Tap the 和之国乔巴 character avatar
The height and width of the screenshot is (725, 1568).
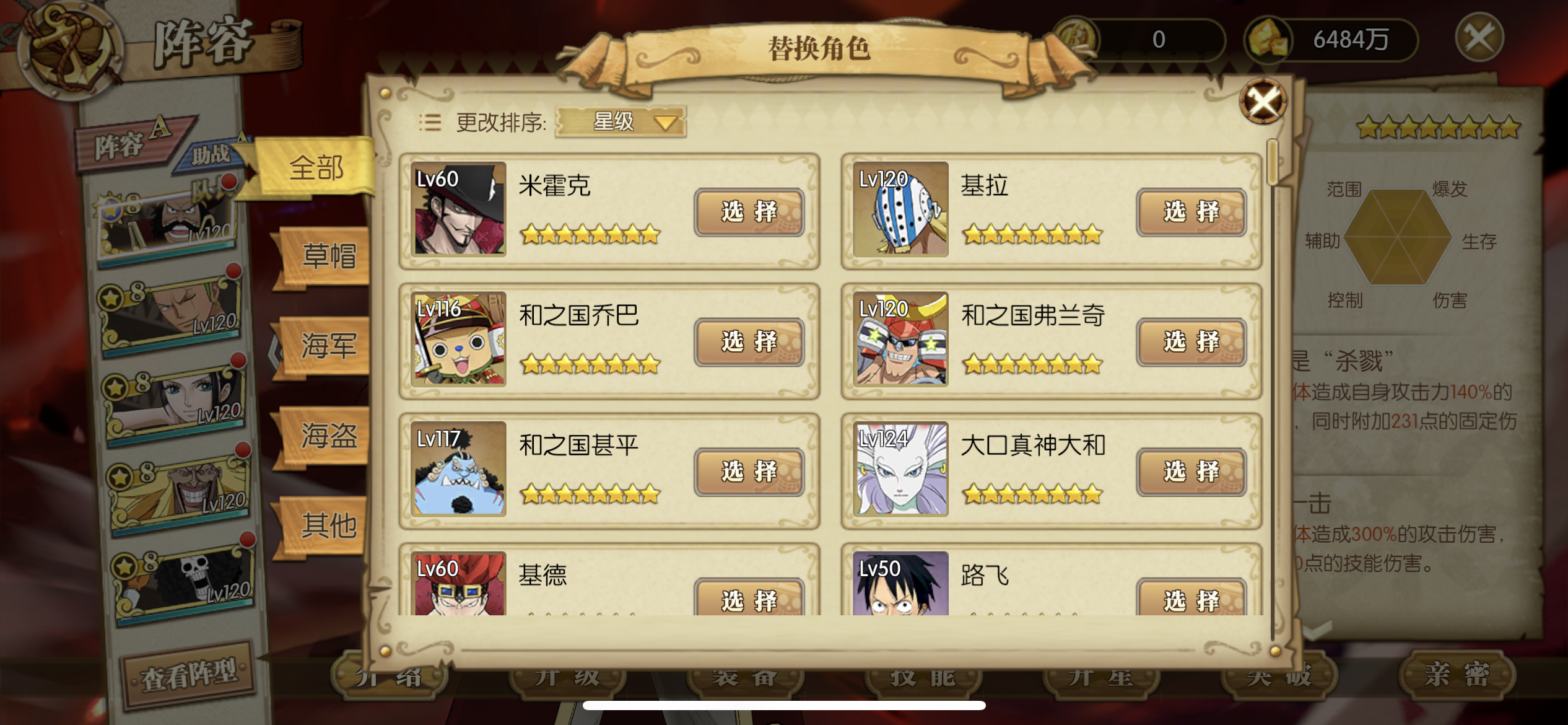460,339
